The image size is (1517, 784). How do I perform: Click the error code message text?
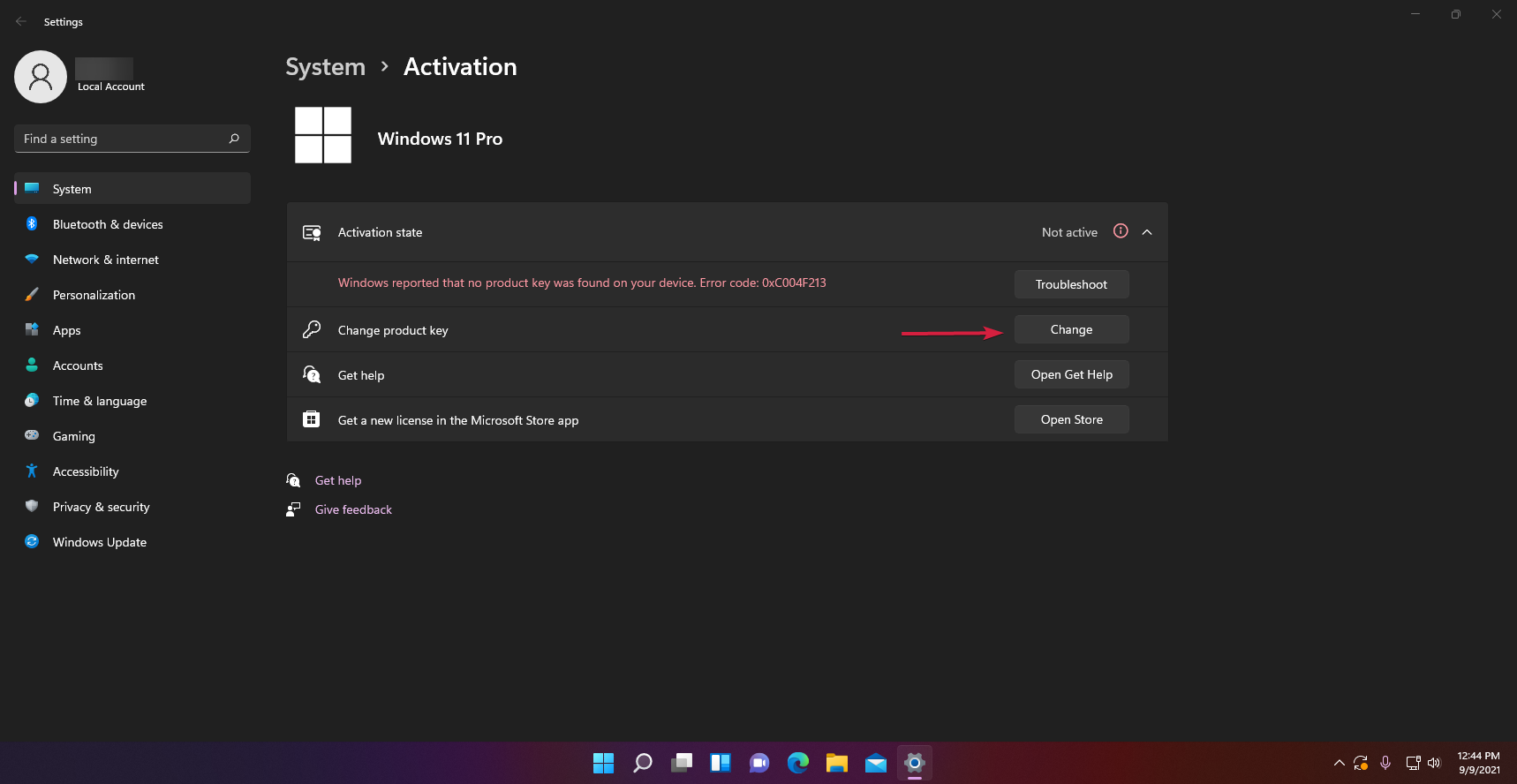click(x=582, y=283)
